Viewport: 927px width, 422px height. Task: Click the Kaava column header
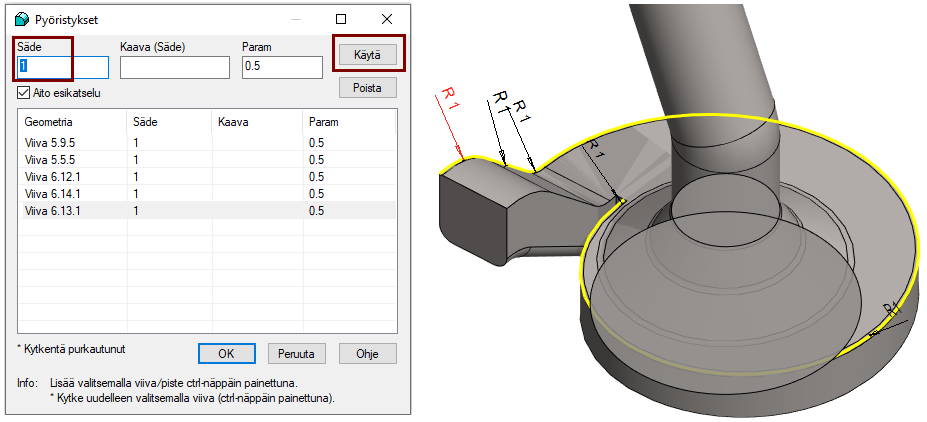(257, 121)
